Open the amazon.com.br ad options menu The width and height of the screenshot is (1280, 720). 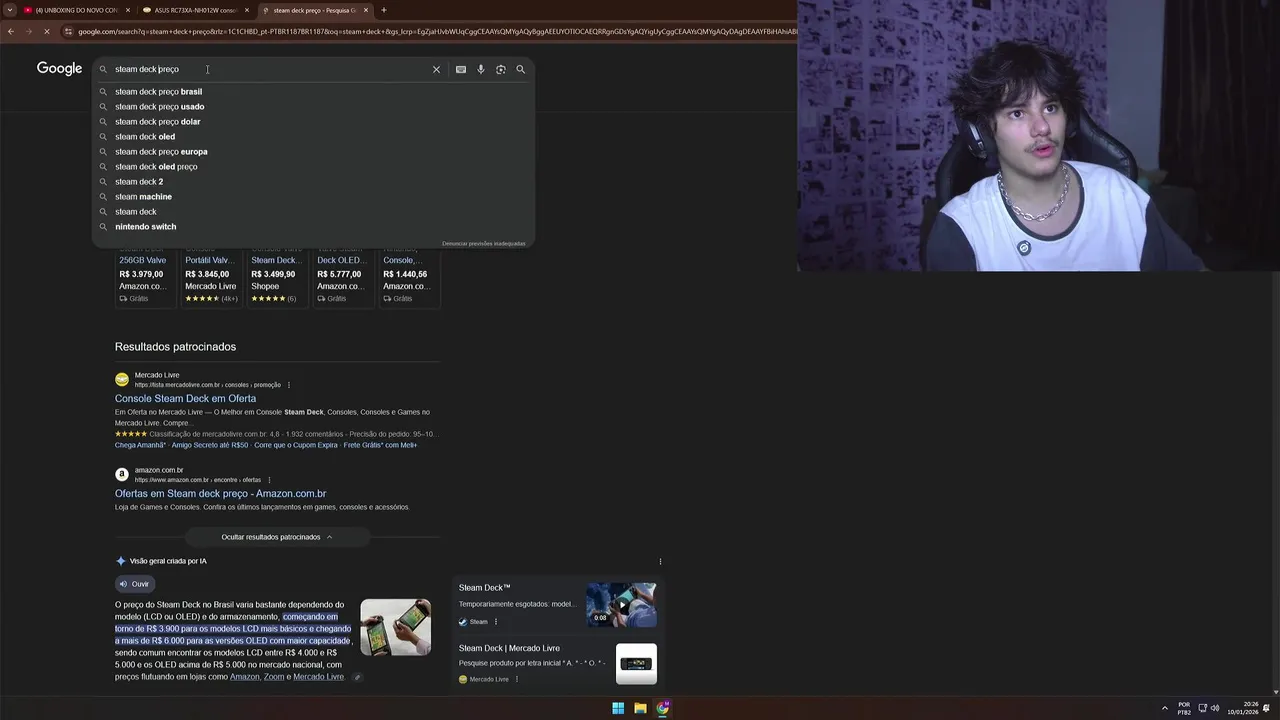[x=269, y=480]
